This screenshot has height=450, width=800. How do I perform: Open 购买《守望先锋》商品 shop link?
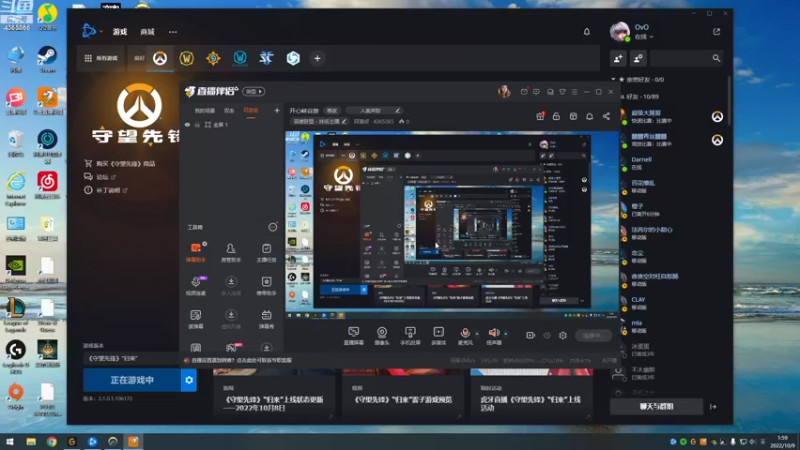point(120,164)
